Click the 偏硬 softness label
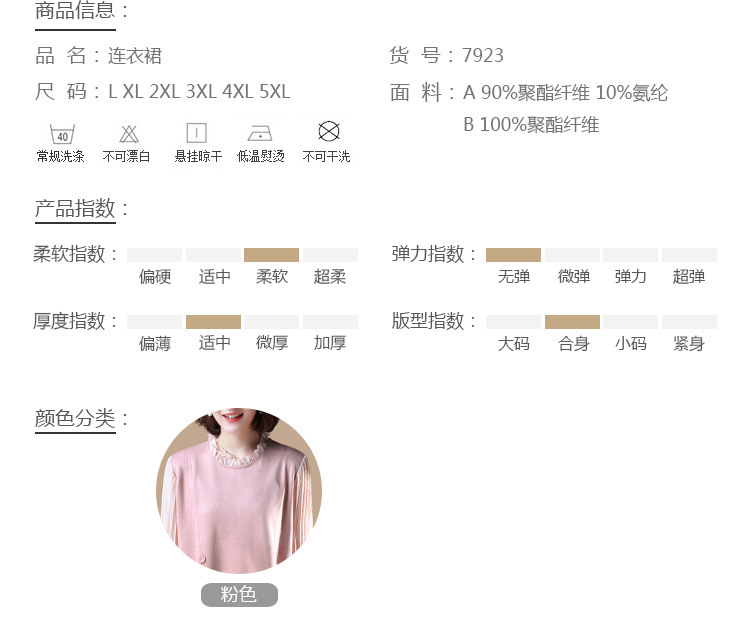 pos(155,277)
